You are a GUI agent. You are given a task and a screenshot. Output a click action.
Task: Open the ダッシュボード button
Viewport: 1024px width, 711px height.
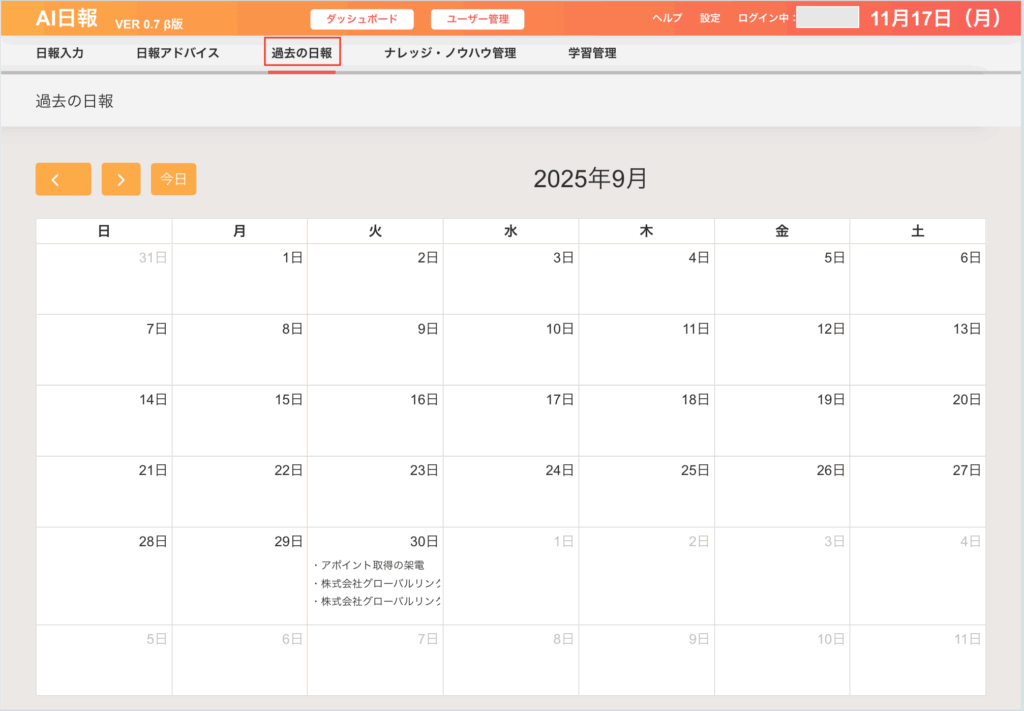tap(362, 19)
